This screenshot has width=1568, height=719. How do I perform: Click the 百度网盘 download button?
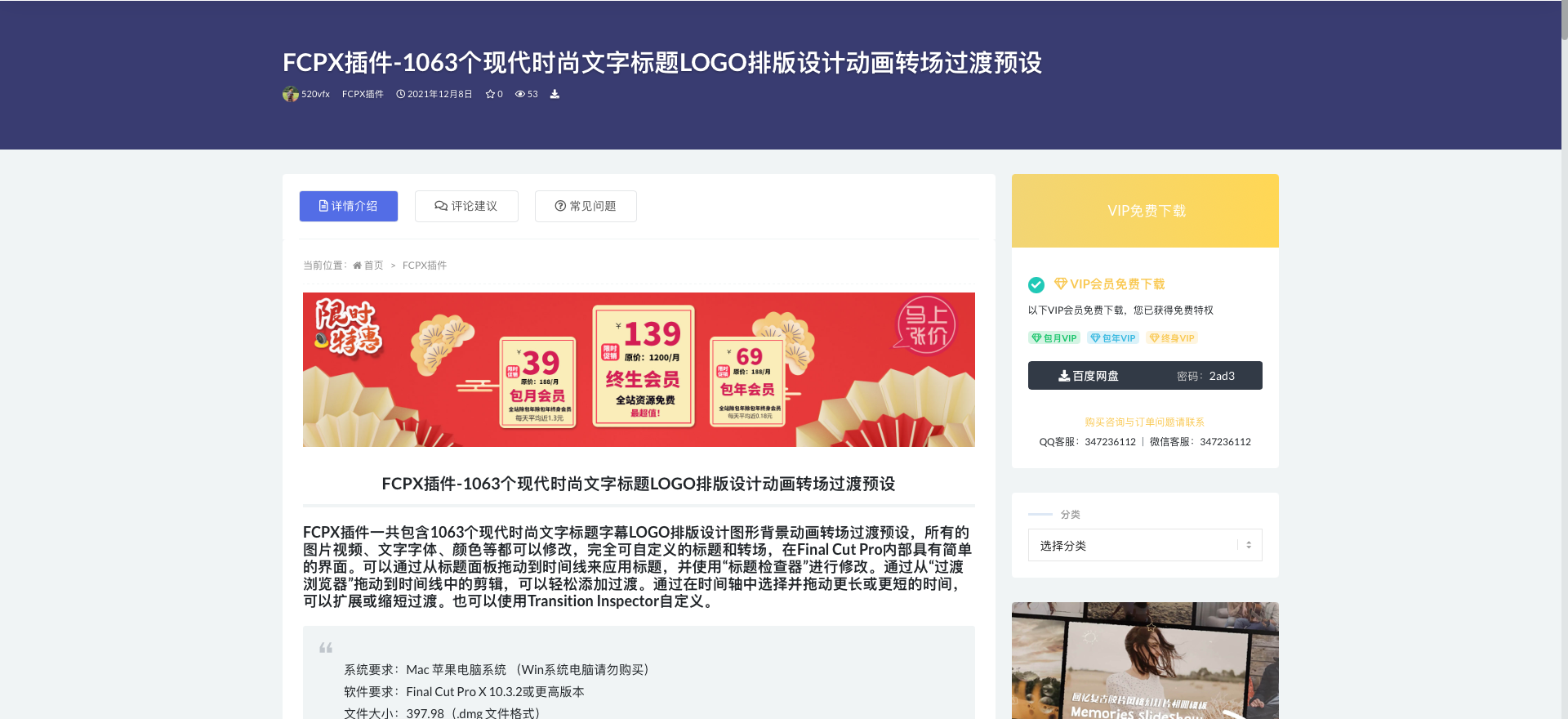click(1145, 376)
